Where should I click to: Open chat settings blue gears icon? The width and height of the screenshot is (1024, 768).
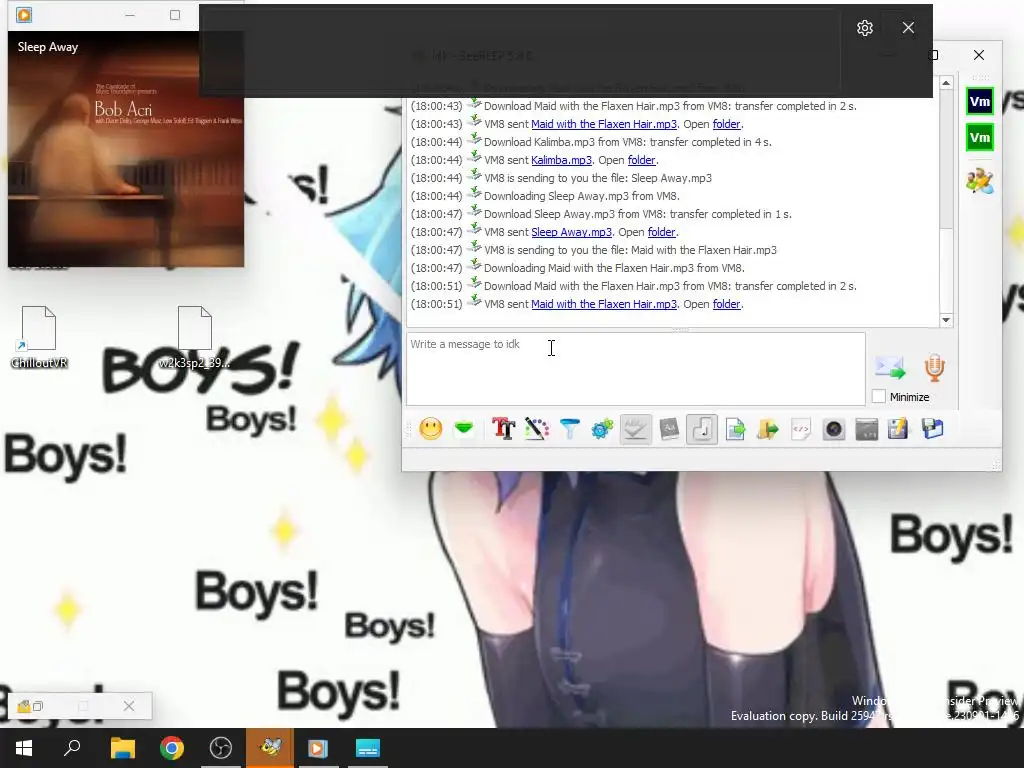pos(602,429)
